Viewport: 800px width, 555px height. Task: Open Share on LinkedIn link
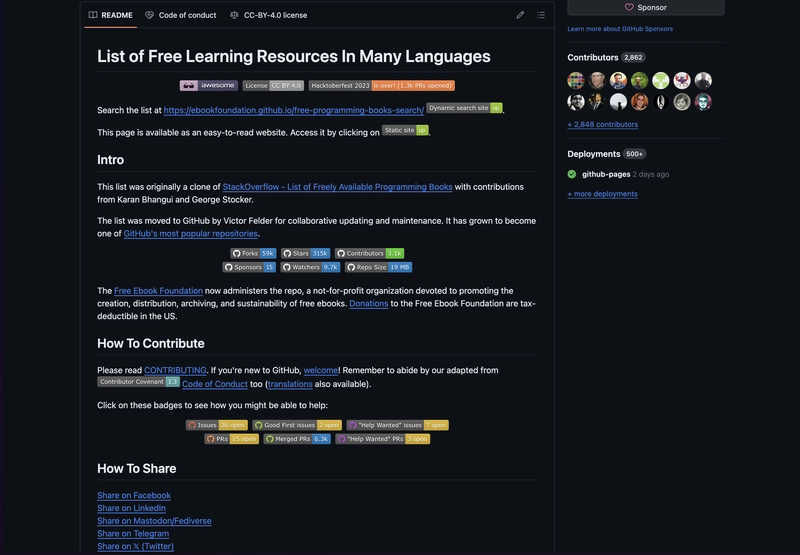131,508
